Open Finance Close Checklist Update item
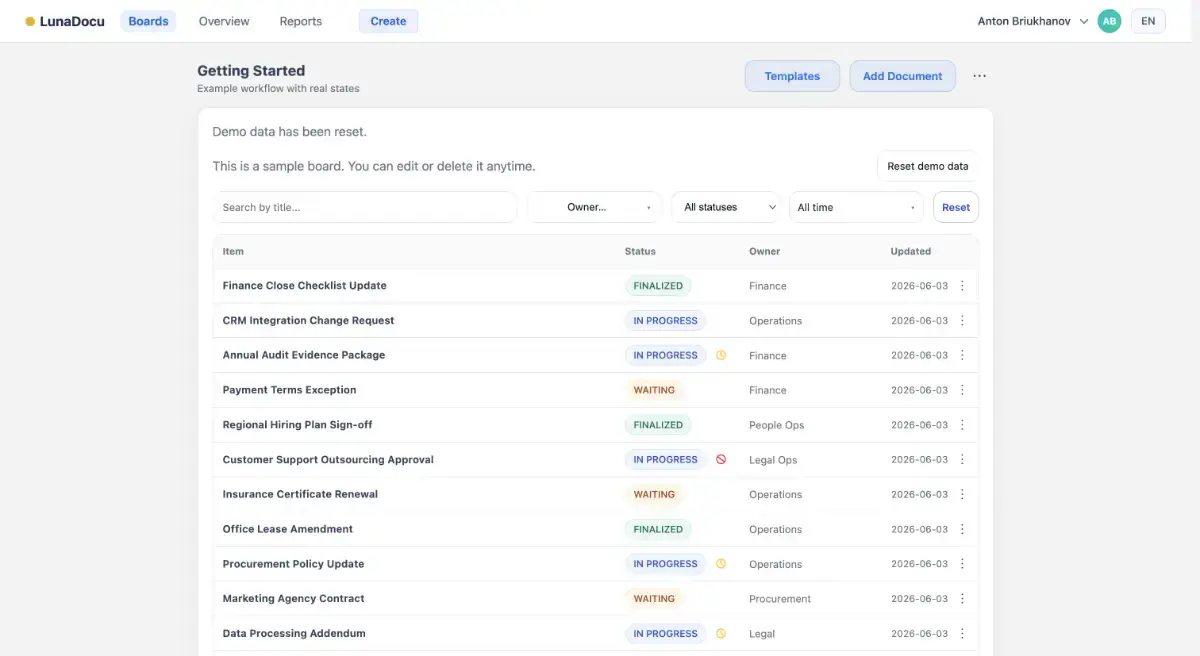 [x=304, y=286]
